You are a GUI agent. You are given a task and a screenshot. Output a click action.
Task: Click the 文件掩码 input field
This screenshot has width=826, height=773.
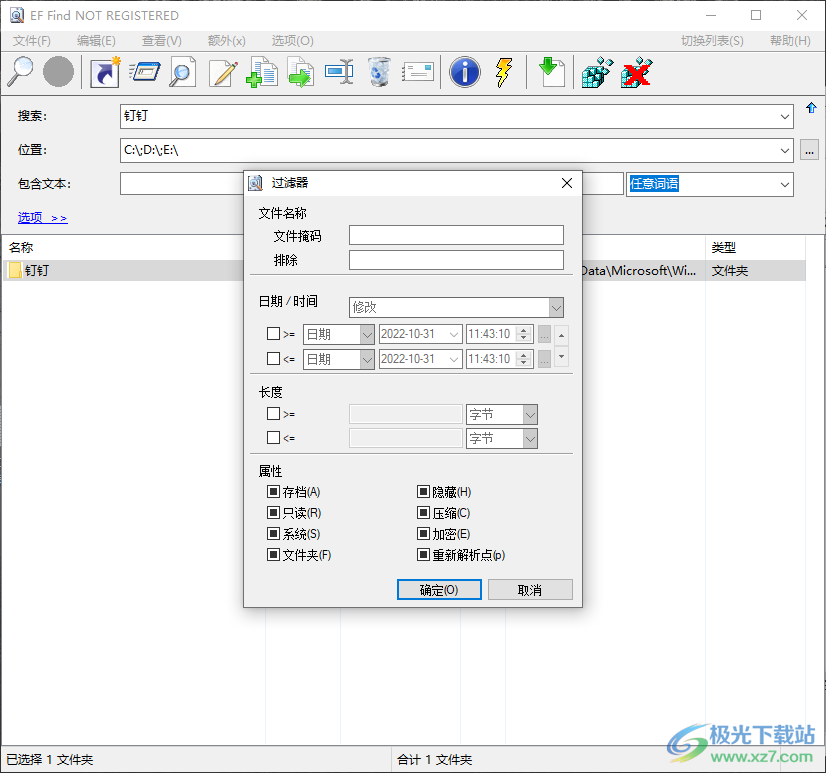[x=456, y=235]
